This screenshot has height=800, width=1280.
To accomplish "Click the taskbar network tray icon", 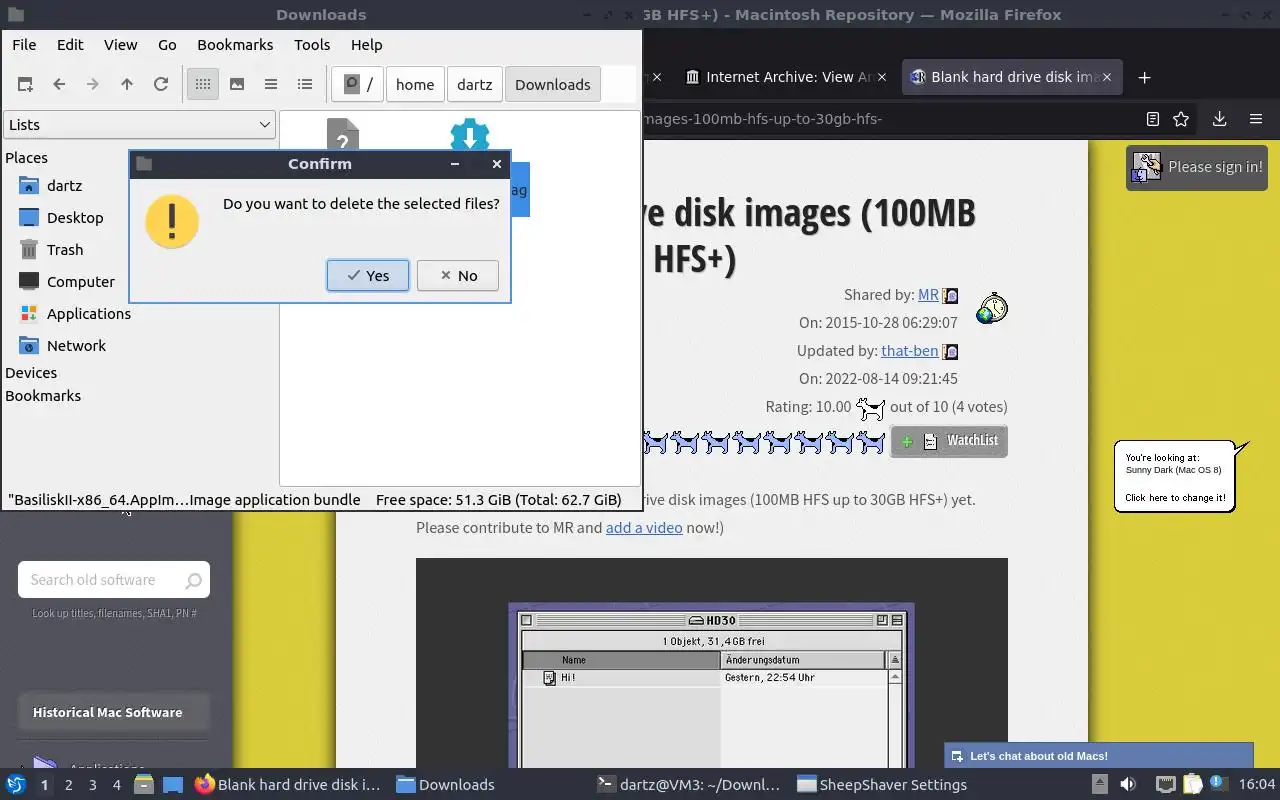I will [x=1165, y=785].
